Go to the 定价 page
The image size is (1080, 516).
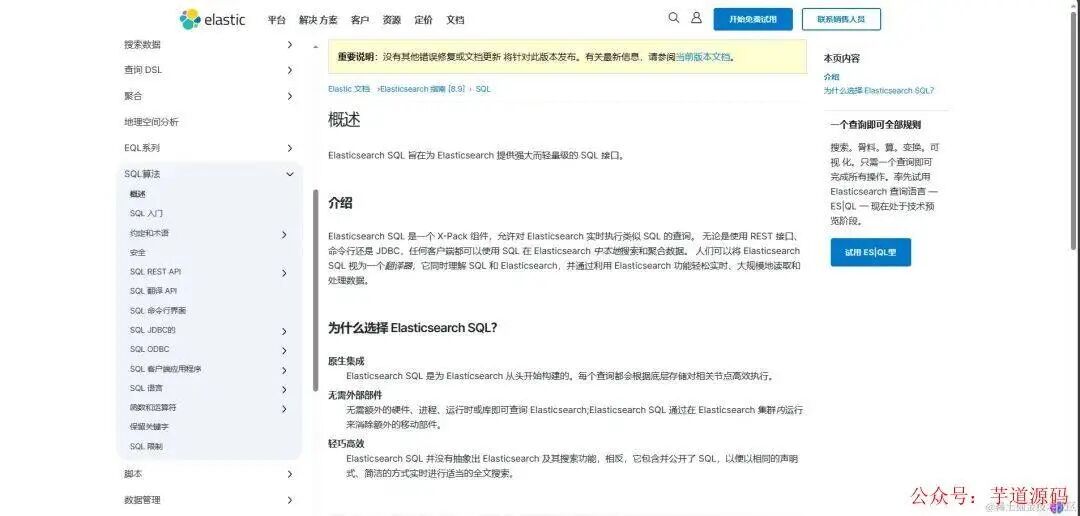point(424,20)
